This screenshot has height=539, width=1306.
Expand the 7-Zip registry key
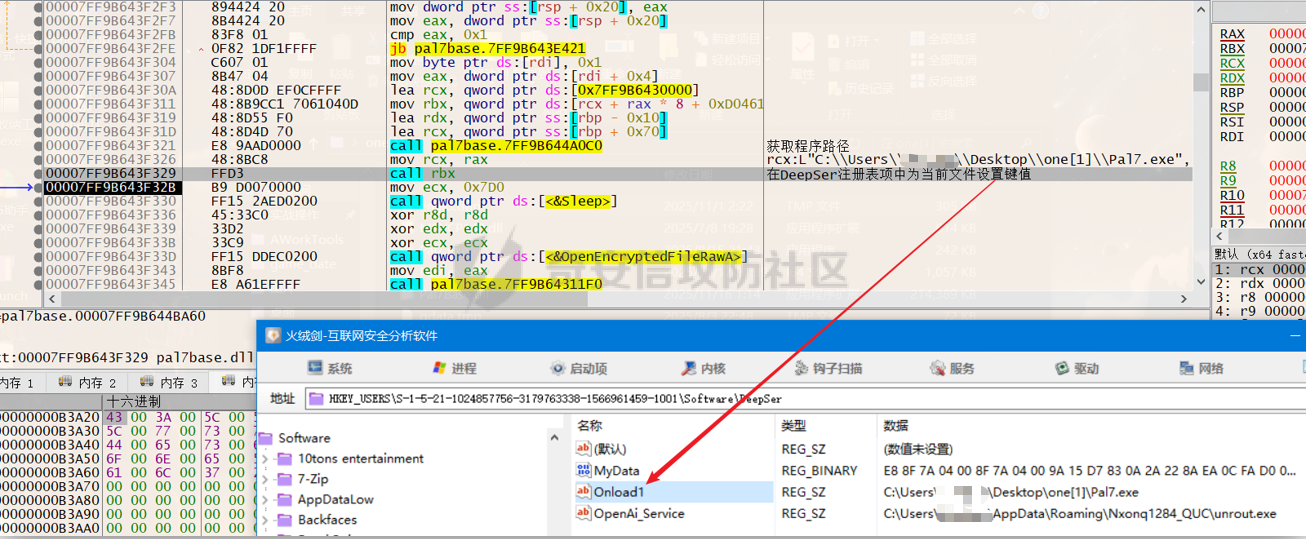(267, 479)
